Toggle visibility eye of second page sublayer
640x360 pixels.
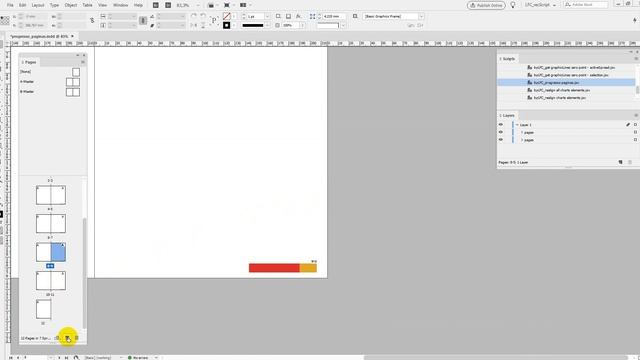point(501,140)
